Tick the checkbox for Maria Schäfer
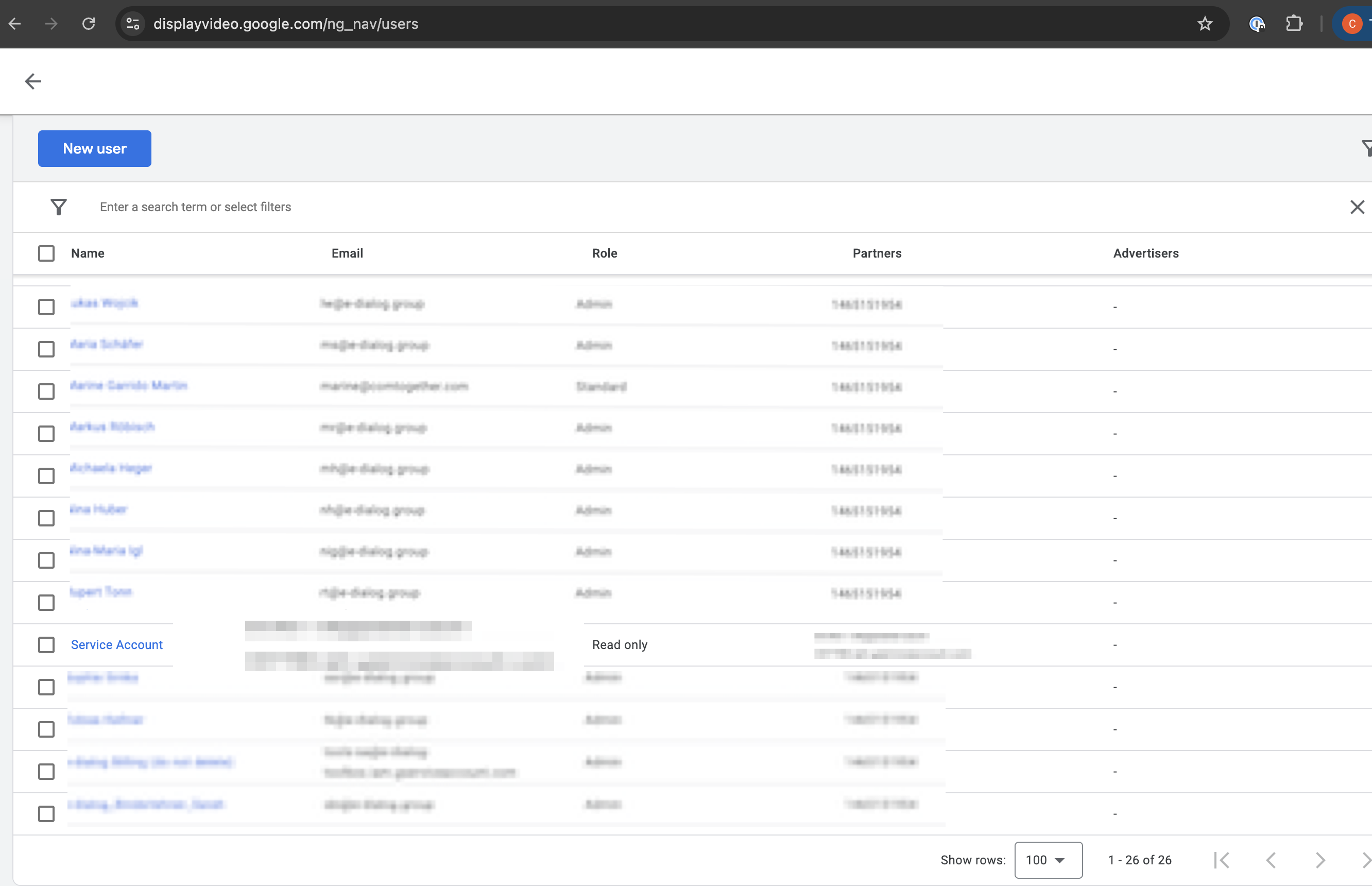This screenshot has width=1372, height=886. [x=46, y=349]
